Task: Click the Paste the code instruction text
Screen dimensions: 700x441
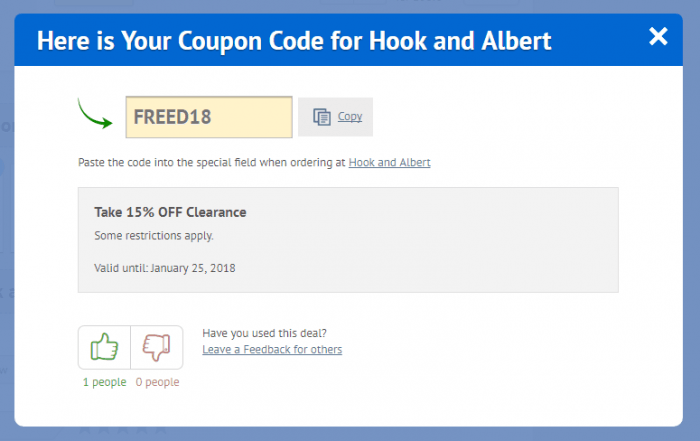Action: coord(212,162)
